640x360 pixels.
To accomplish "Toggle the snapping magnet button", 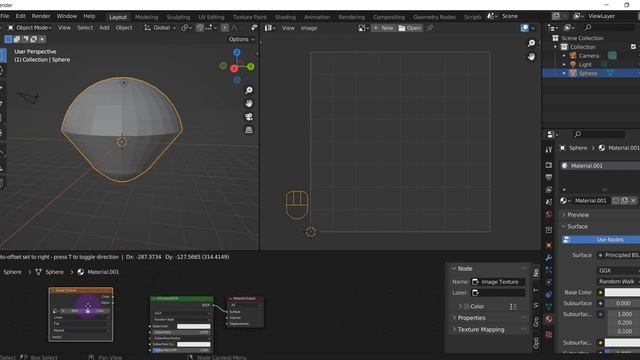I will pyautogui.click(x=200, y=28).
